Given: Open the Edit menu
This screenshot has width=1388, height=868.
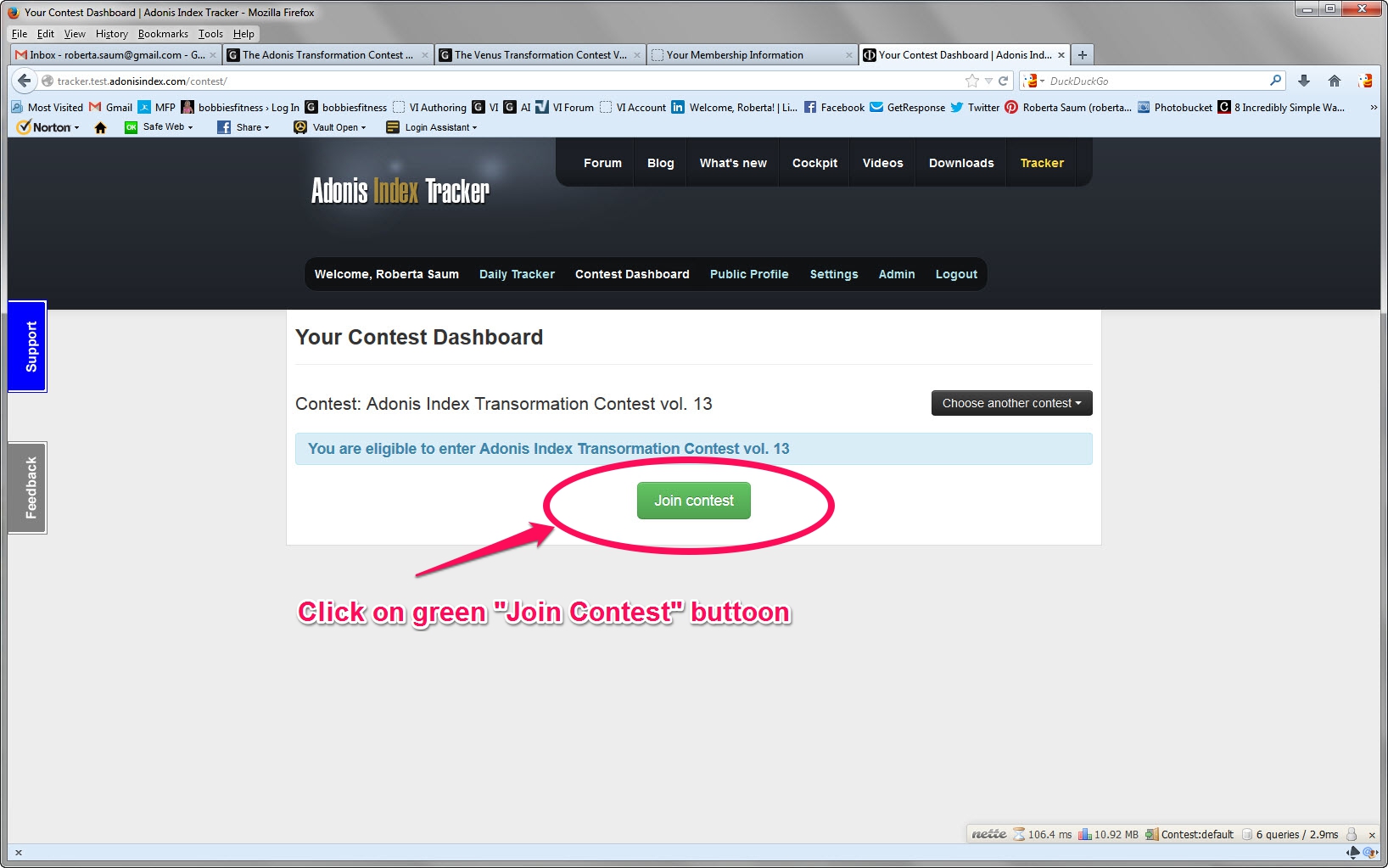Looking at the screenshot, I should pyautogui.click(x=46, y=34).
